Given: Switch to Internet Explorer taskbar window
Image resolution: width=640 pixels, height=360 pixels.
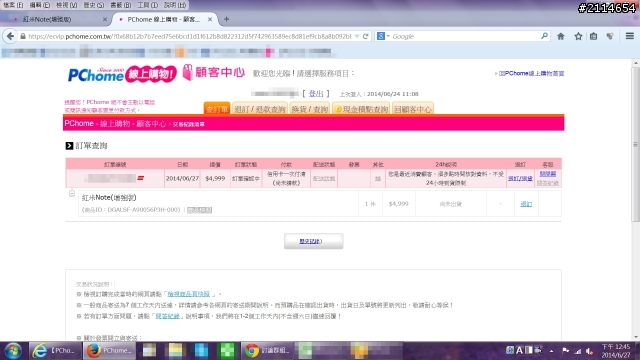Looking at the screenshot, I should 55,351.
